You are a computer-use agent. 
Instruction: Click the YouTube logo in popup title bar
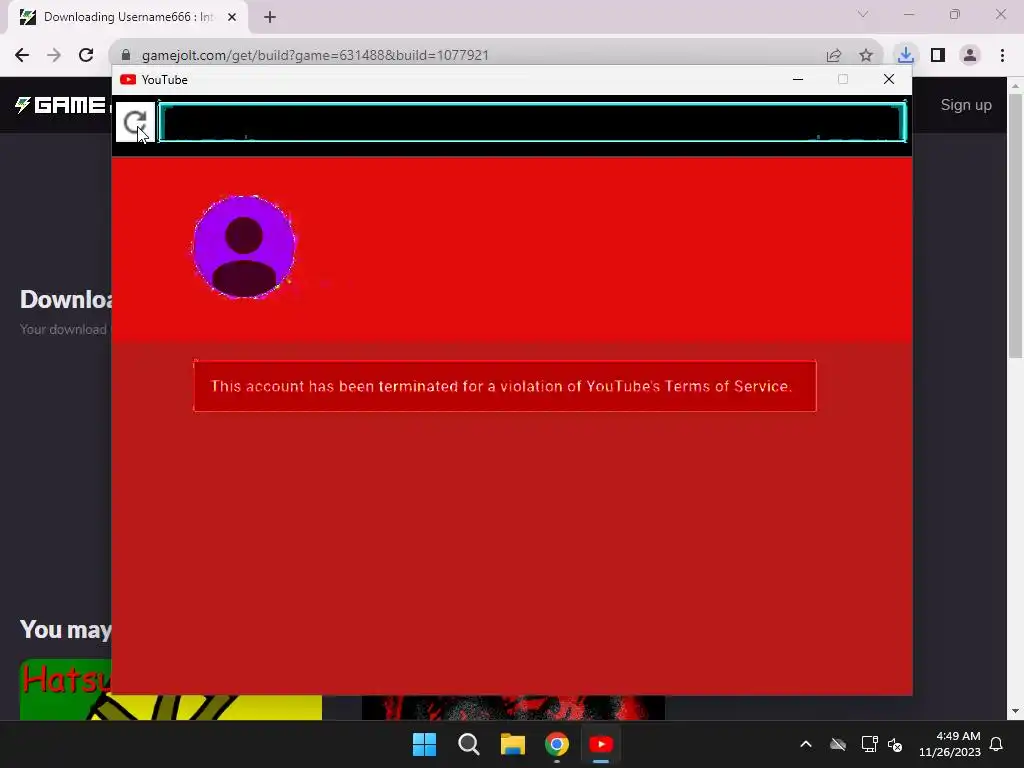(x=128, y=80)
